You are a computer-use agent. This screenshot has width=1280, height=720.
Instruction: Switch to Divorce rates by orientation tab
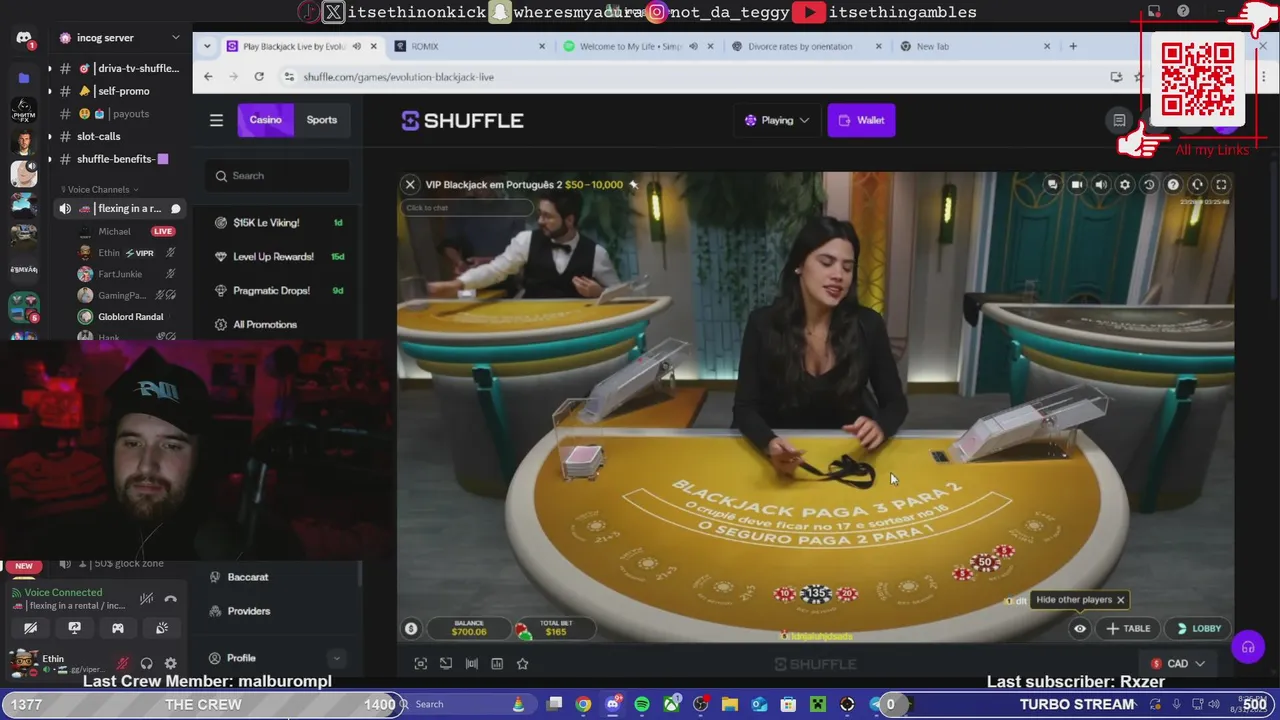[806, 46]
